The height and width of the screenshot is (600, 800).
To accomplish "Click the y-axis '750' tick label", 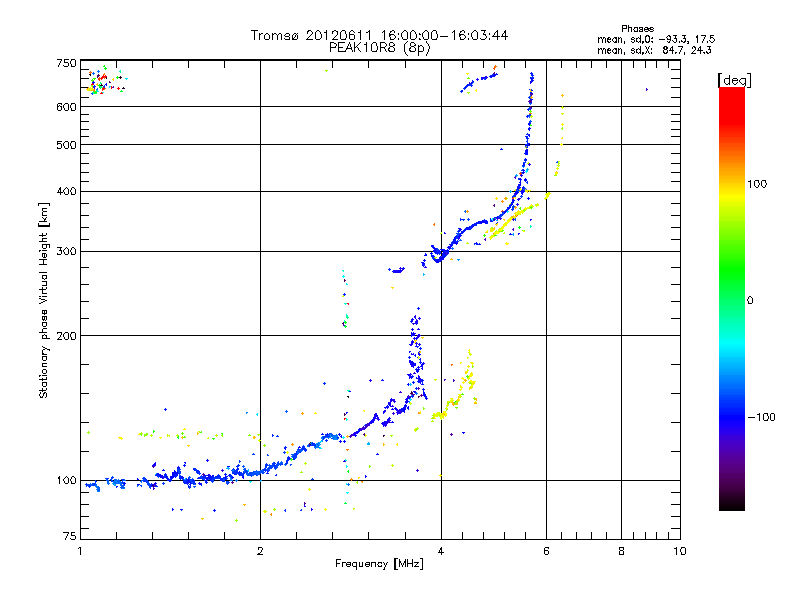I will point(67,63).
